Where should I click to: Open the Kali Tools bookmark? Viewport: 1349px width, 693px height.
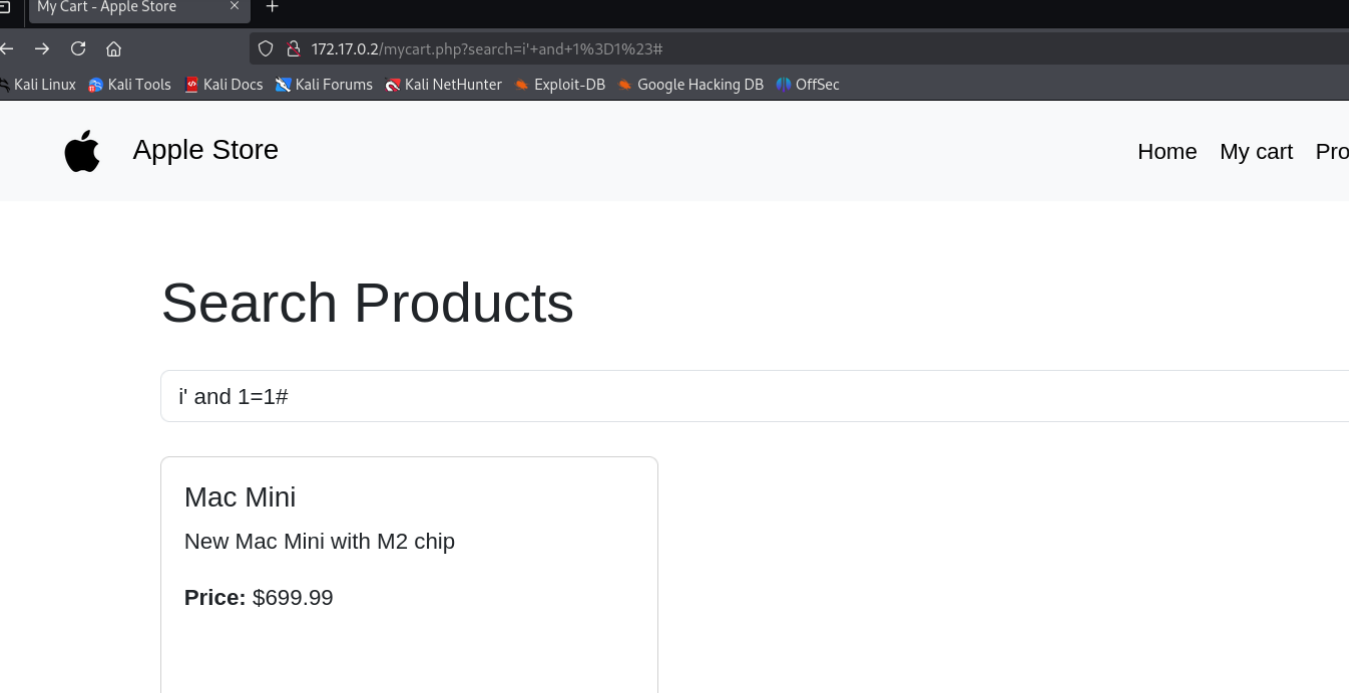pos(129,85)
